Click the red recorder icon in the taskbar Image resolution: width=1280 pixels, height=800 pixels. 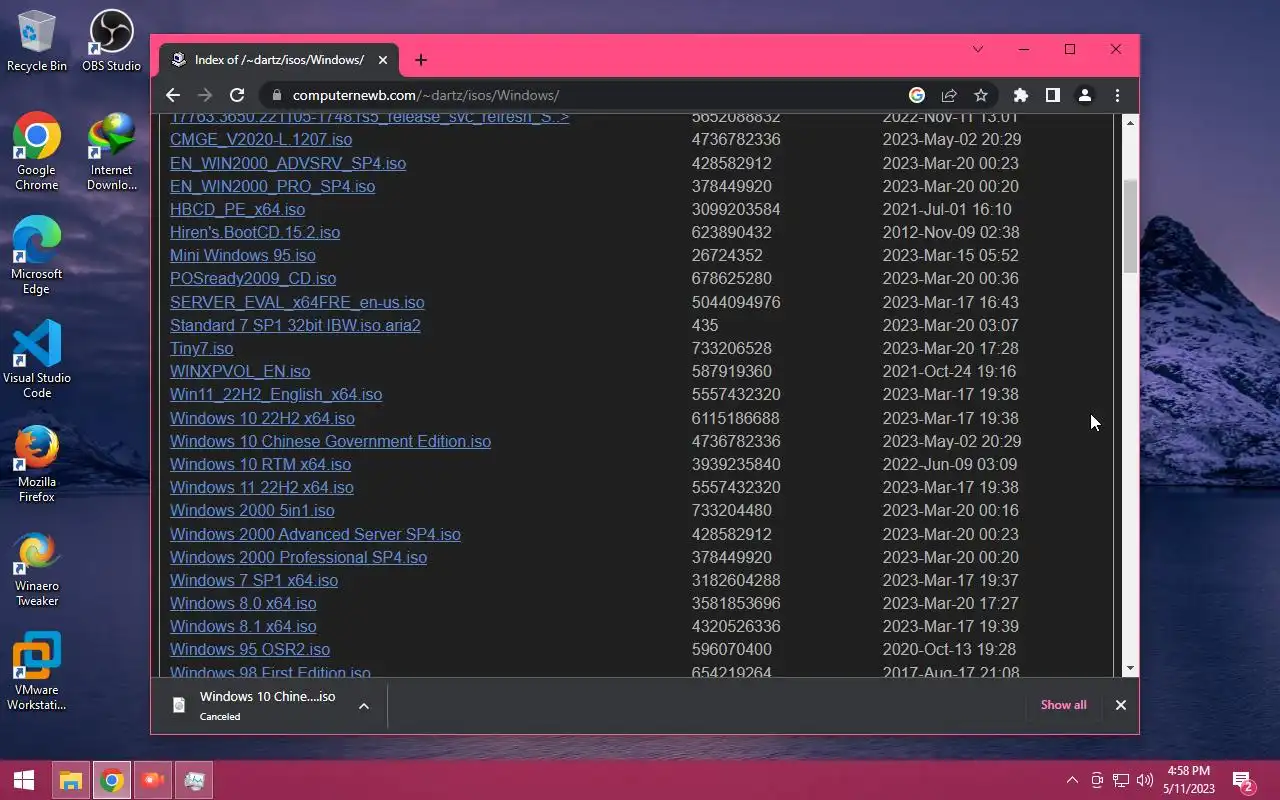tap(153, 780)
